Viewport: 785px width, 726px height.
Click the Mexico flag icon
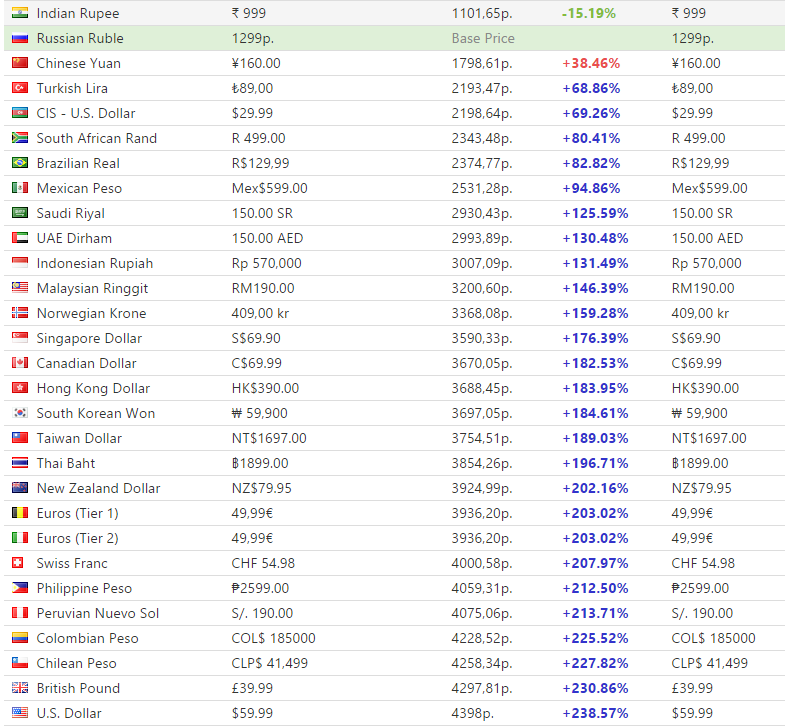click(19, 188)
